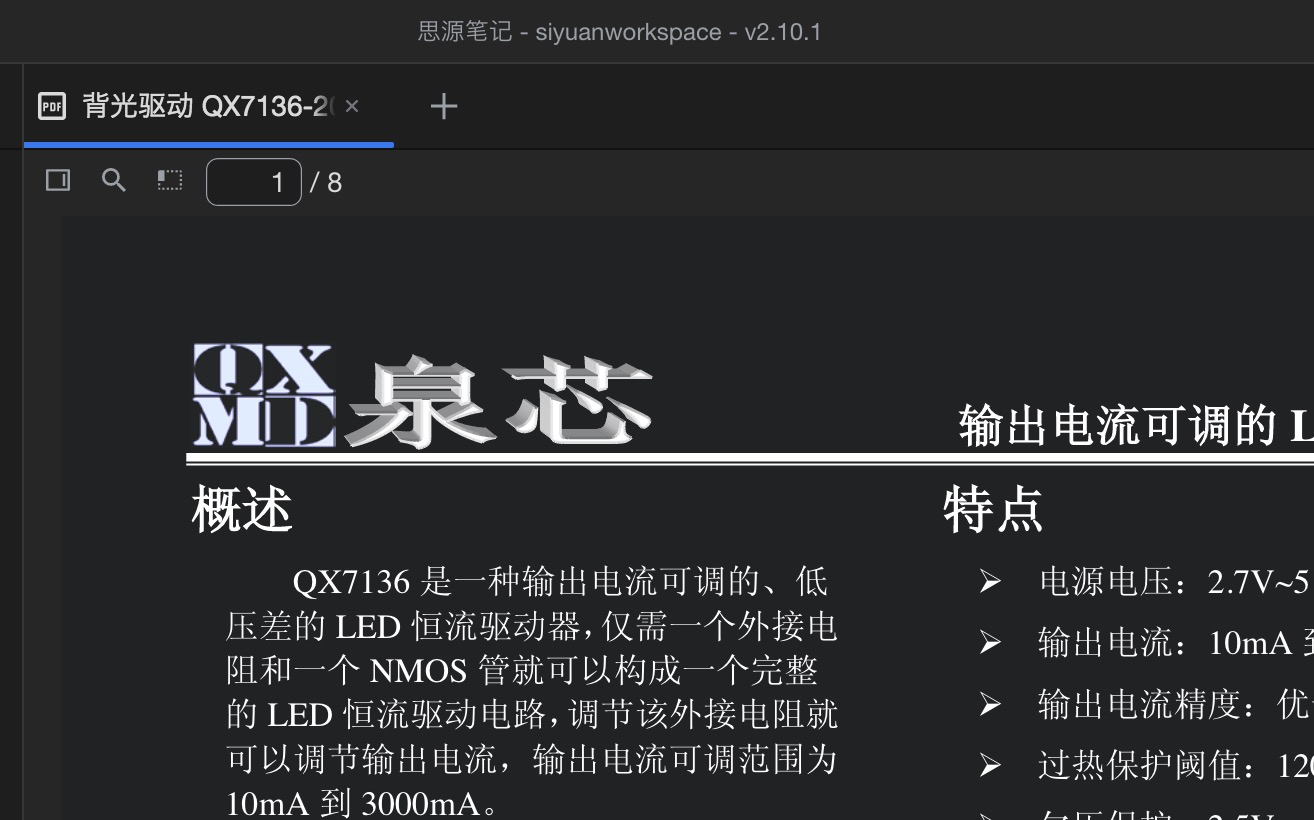Toggle the PDF sidebar panel icon
Viewport: 1314px width, 820px height.
(58, 181)
